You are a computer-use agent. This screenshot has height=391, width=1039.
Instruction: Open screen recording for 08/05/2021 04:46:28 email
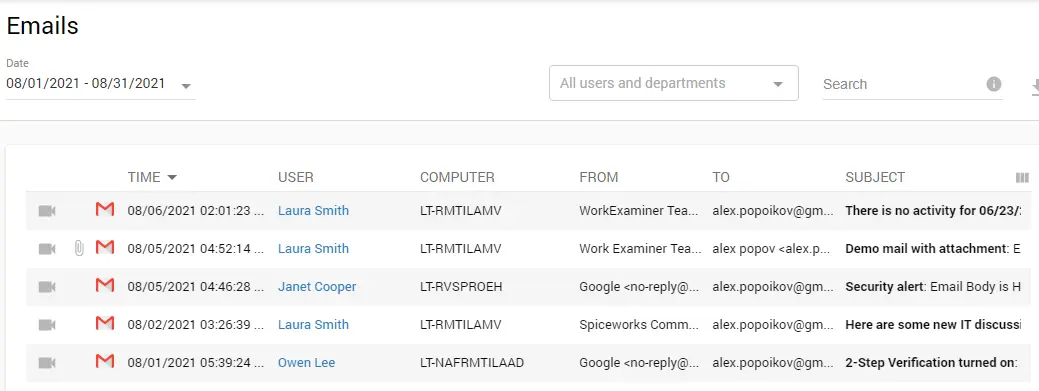coord(47,287)
